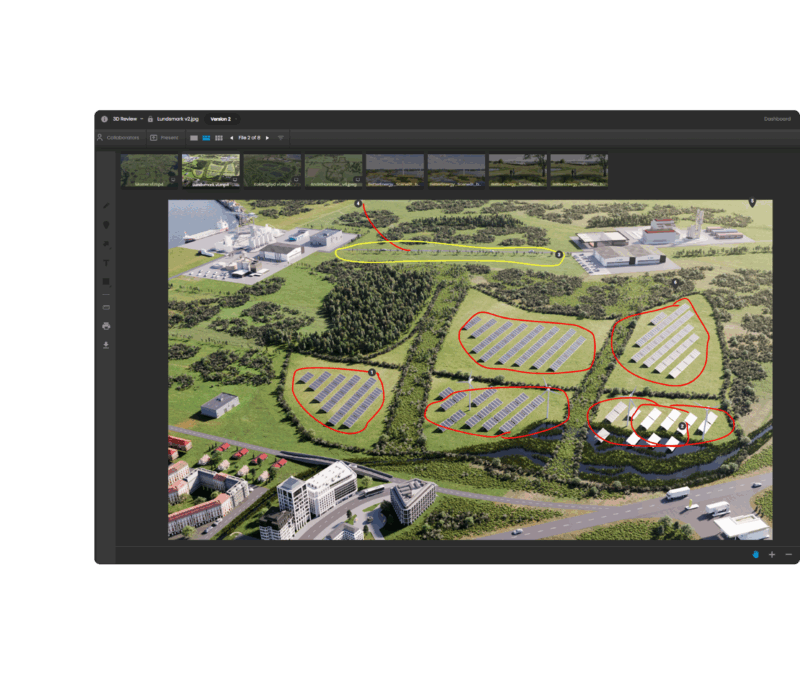800x674 pixels.
Task: Click the download icon in sidebar
Action: (107, 345)
